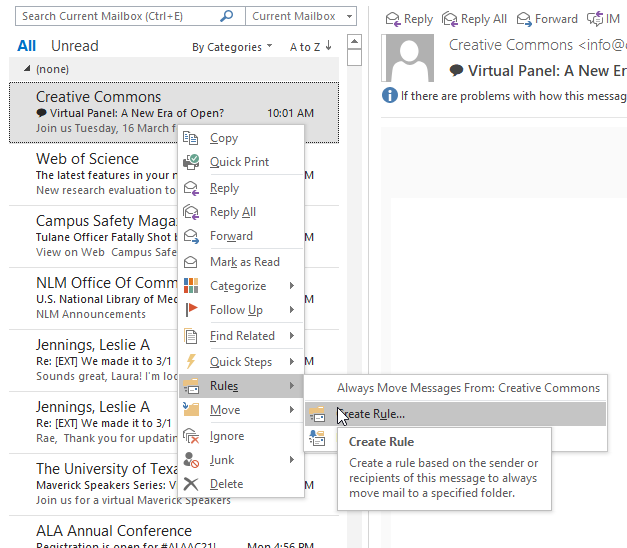Open the ALA Annual Conference email
The height and width of the screenshot is (548, 627).
[x=174, y=532]
